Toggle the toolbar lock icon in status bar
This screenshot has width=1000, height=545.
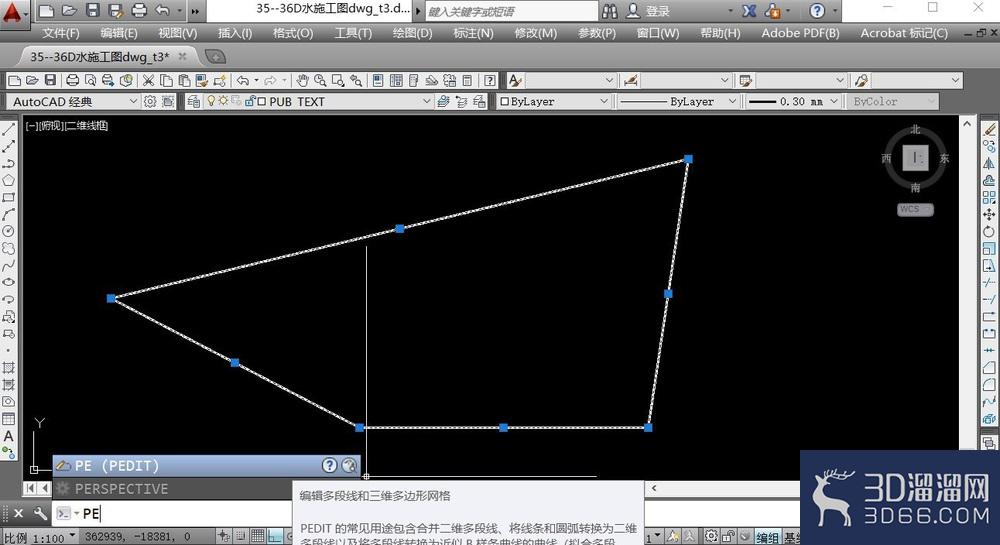pyautogui.click(x=728, y=537)
